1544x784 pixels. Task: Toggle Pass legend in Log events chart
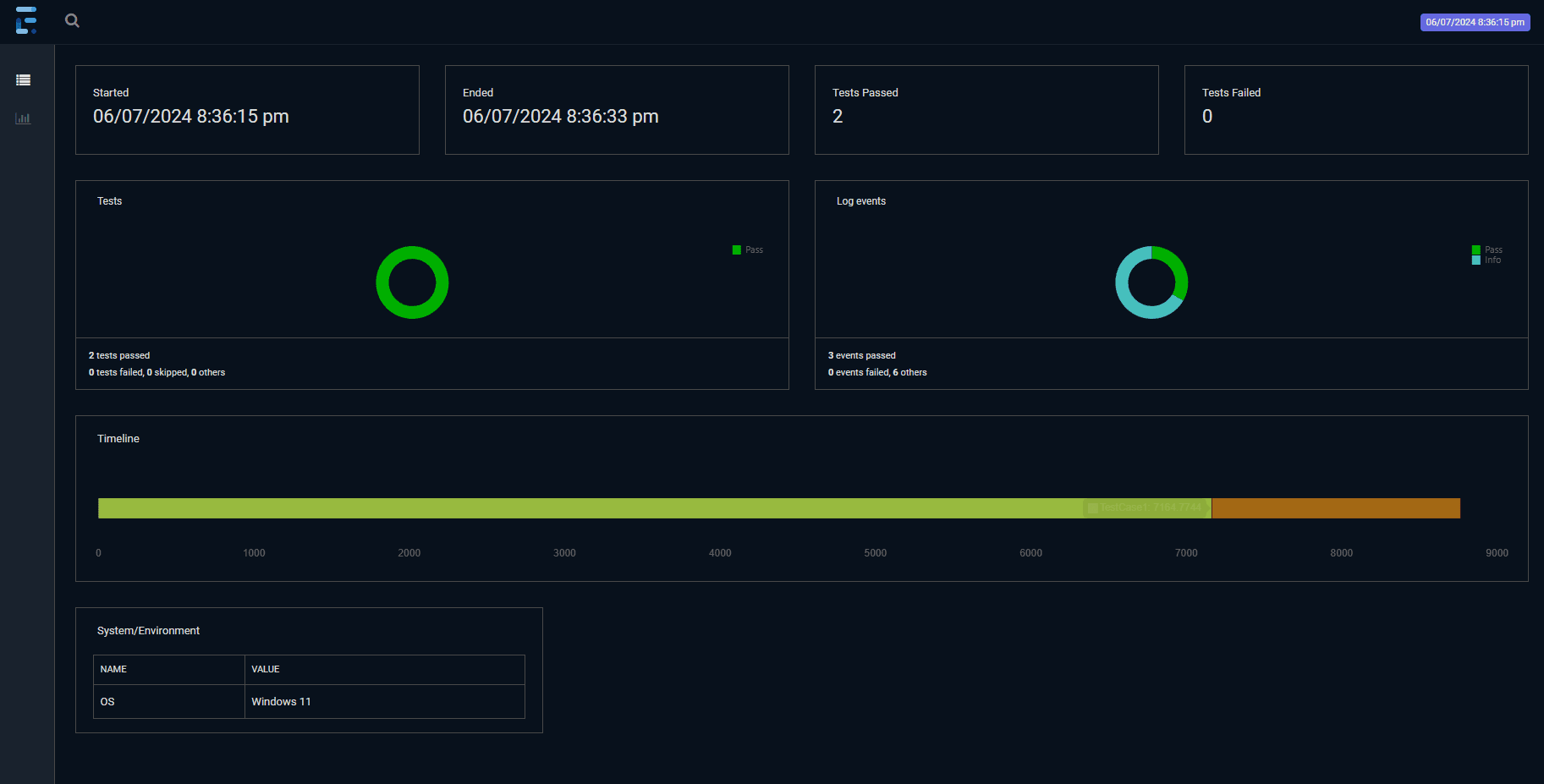[1487, 249]
